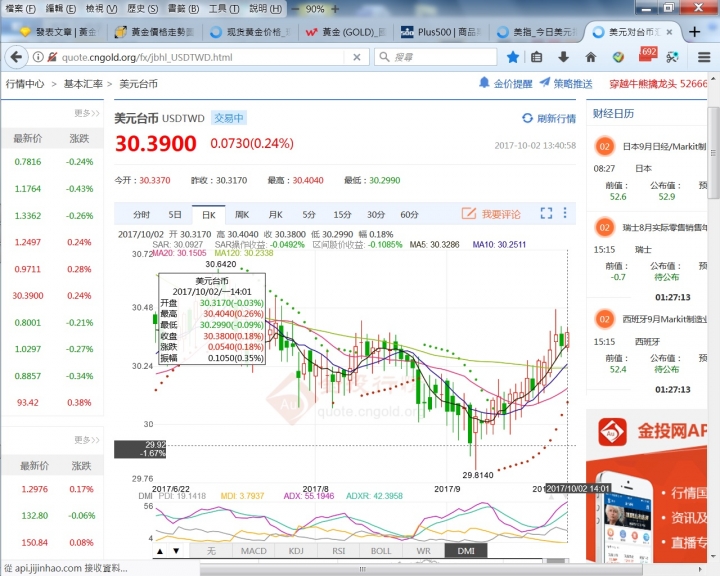Image resolution: width=720 pixels, height=576 pixels.
Task: Enable the MACD indicator
Action: pos(254,550)
